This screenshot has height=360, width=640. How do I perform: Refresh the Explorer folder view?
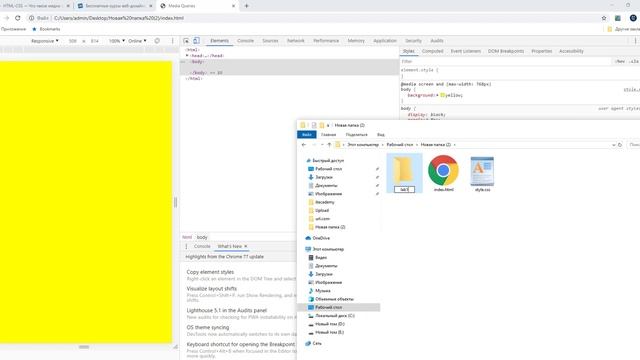point(620,145)
